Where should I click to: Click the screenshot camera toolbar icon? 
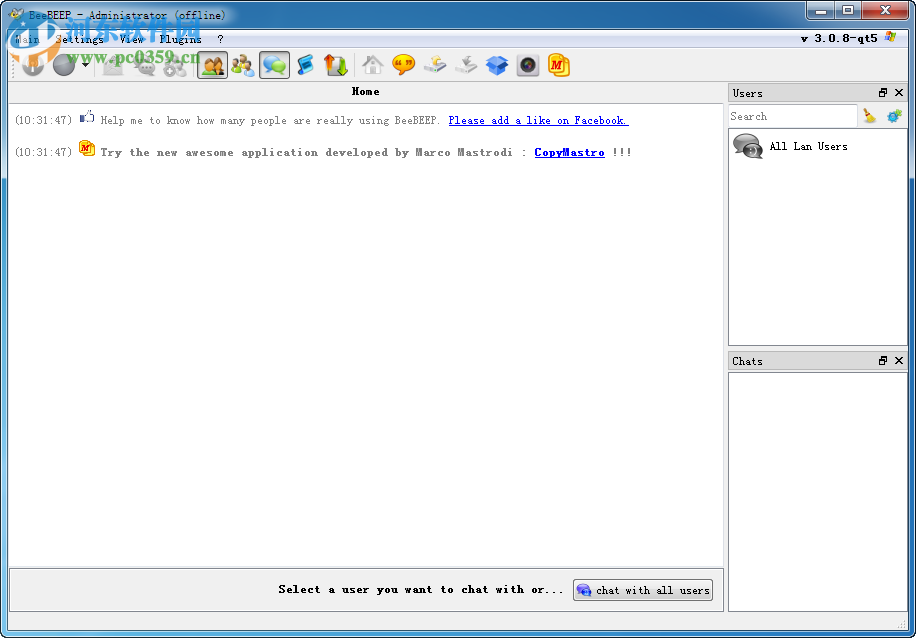pyautogui.click(x=527, y=65)
